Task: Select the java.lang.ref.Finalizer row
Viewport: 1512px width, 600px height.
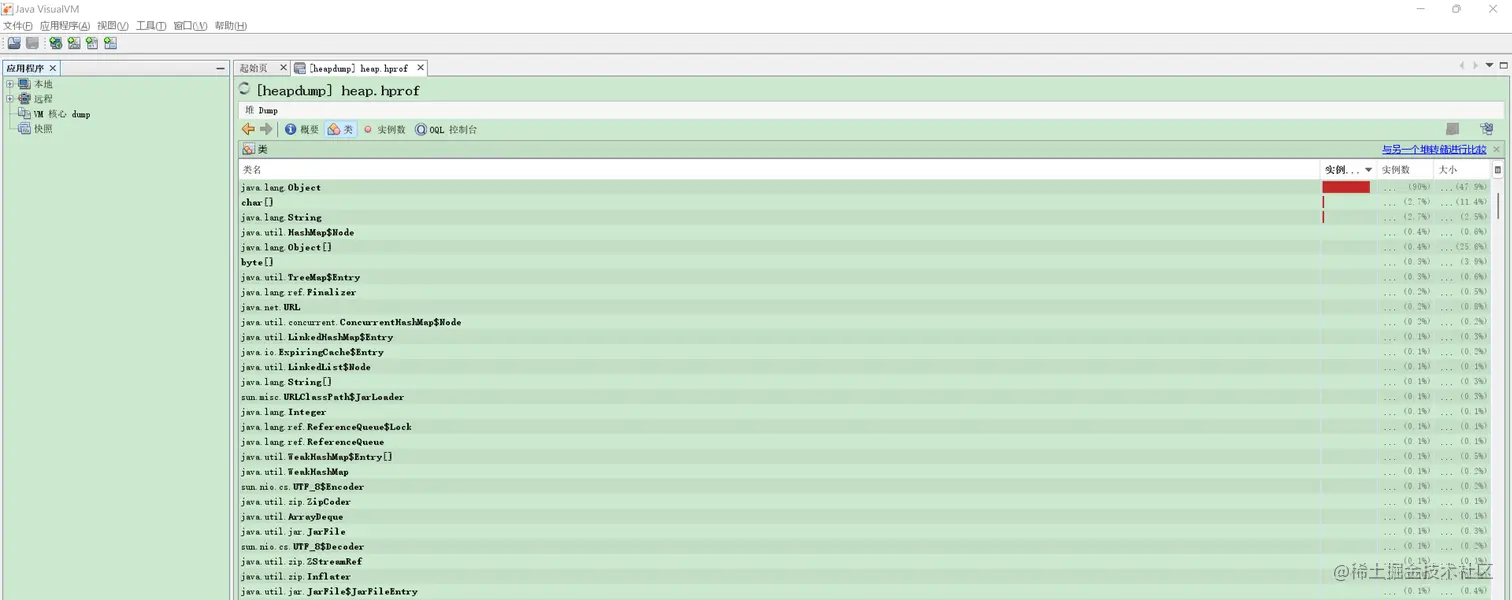Action: click(x=865, y=292)
